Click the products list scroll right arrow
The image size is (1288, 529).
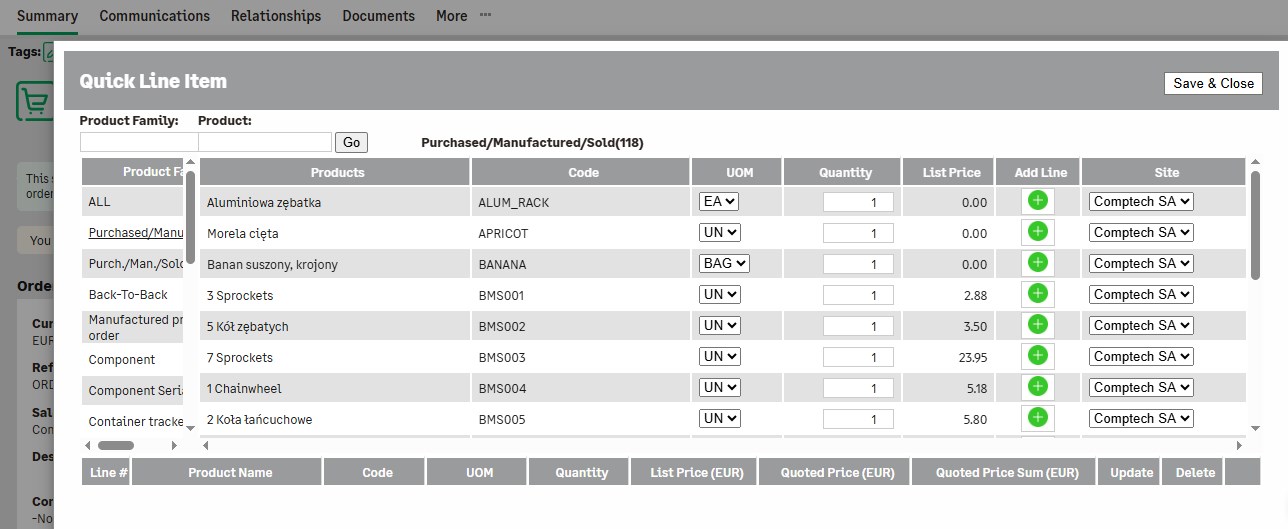1241,445
